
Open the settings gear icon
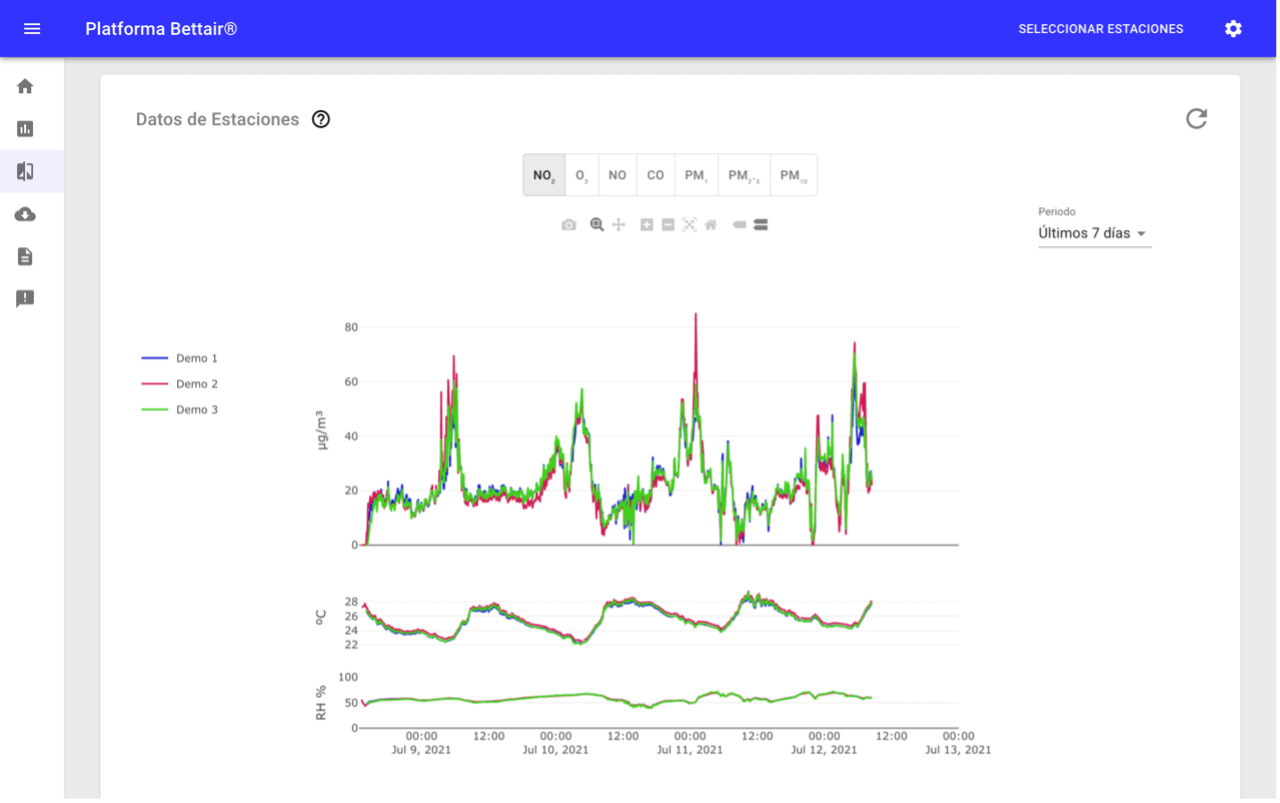1233,29
